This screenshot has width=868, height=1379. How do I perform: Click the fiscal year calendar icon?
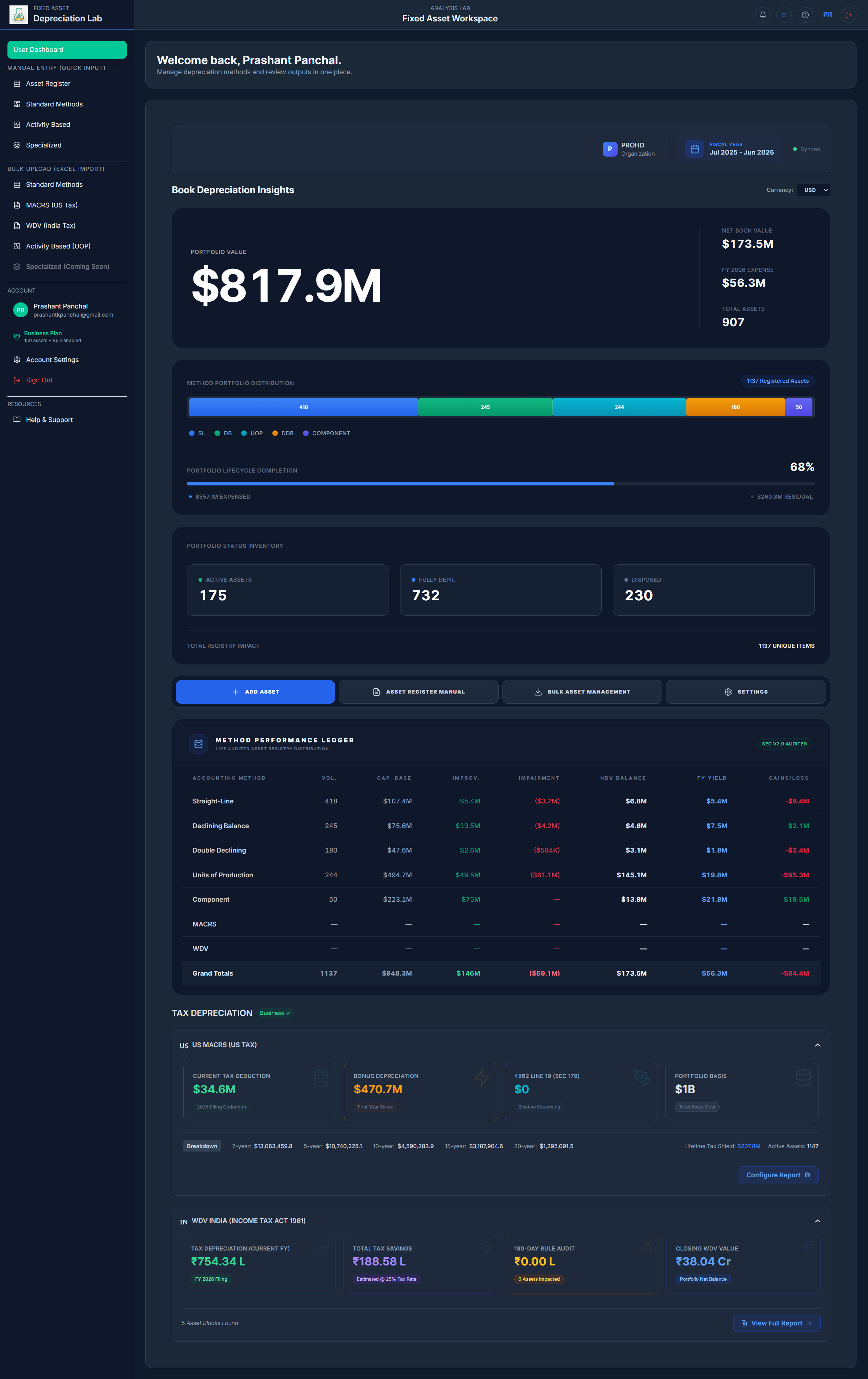694,149
